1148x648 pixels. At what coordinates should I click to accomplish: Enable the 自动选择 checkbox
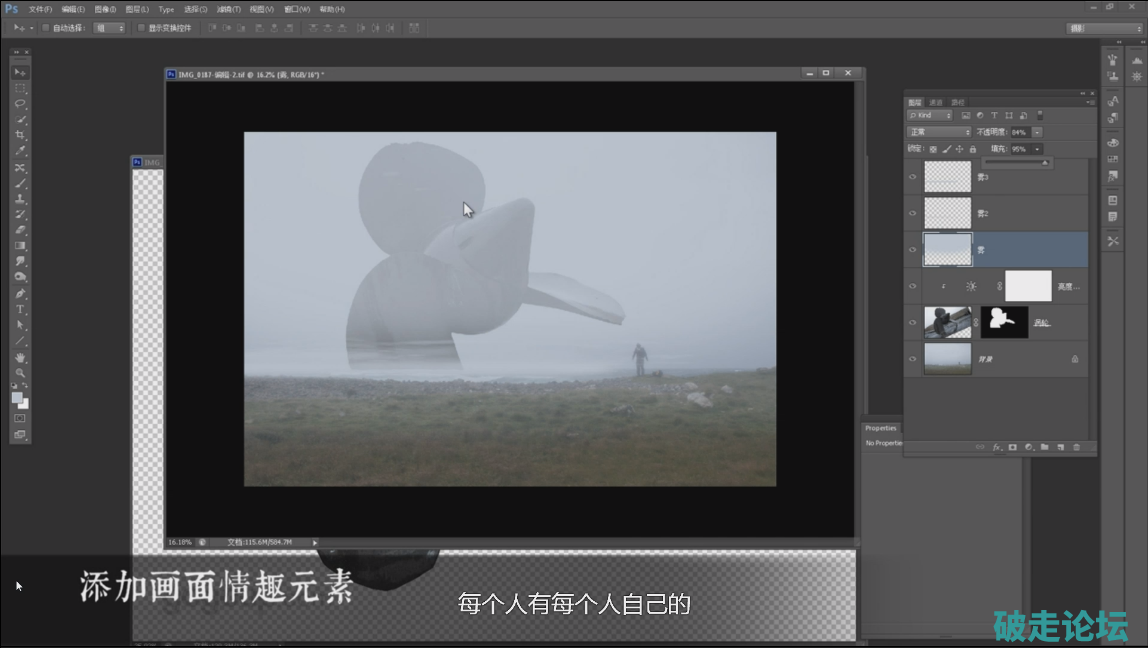coord(44,28)
